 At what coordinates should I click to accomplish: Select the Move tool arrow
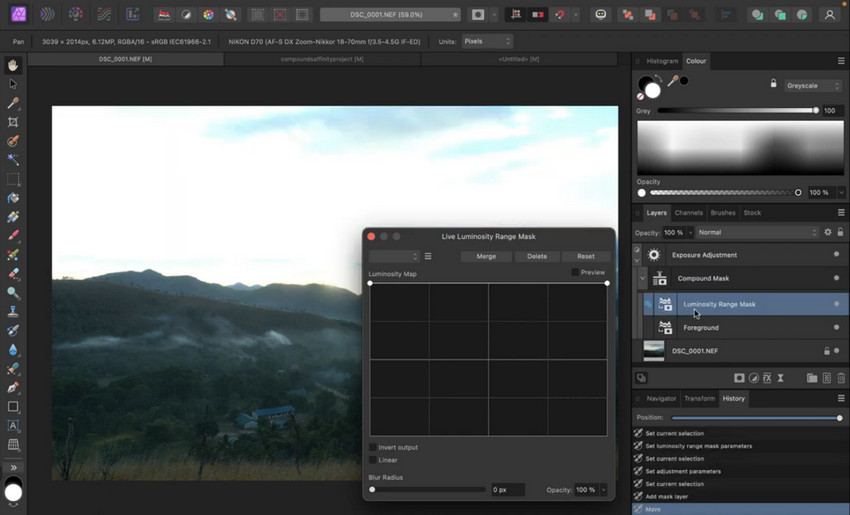13,84
